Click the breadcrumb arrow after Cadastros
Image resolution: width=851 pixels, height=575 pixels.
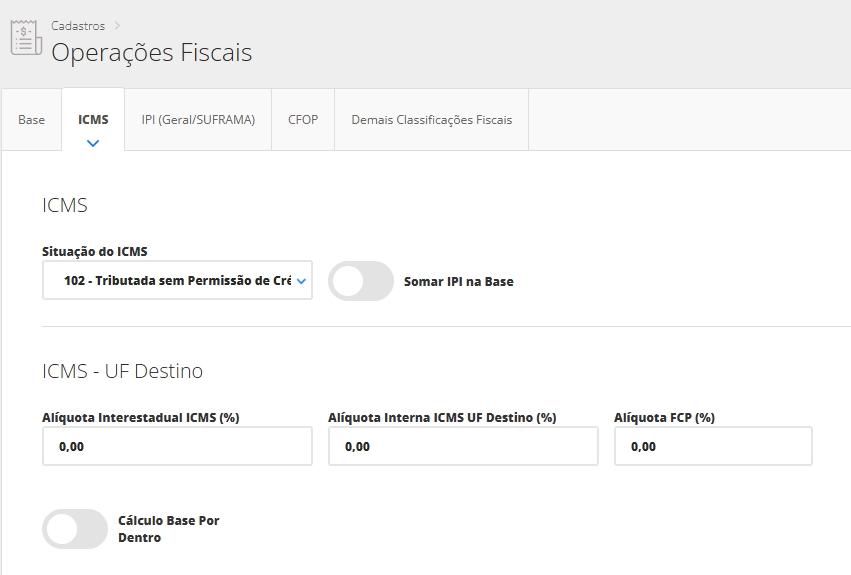(x=116, y=26)
